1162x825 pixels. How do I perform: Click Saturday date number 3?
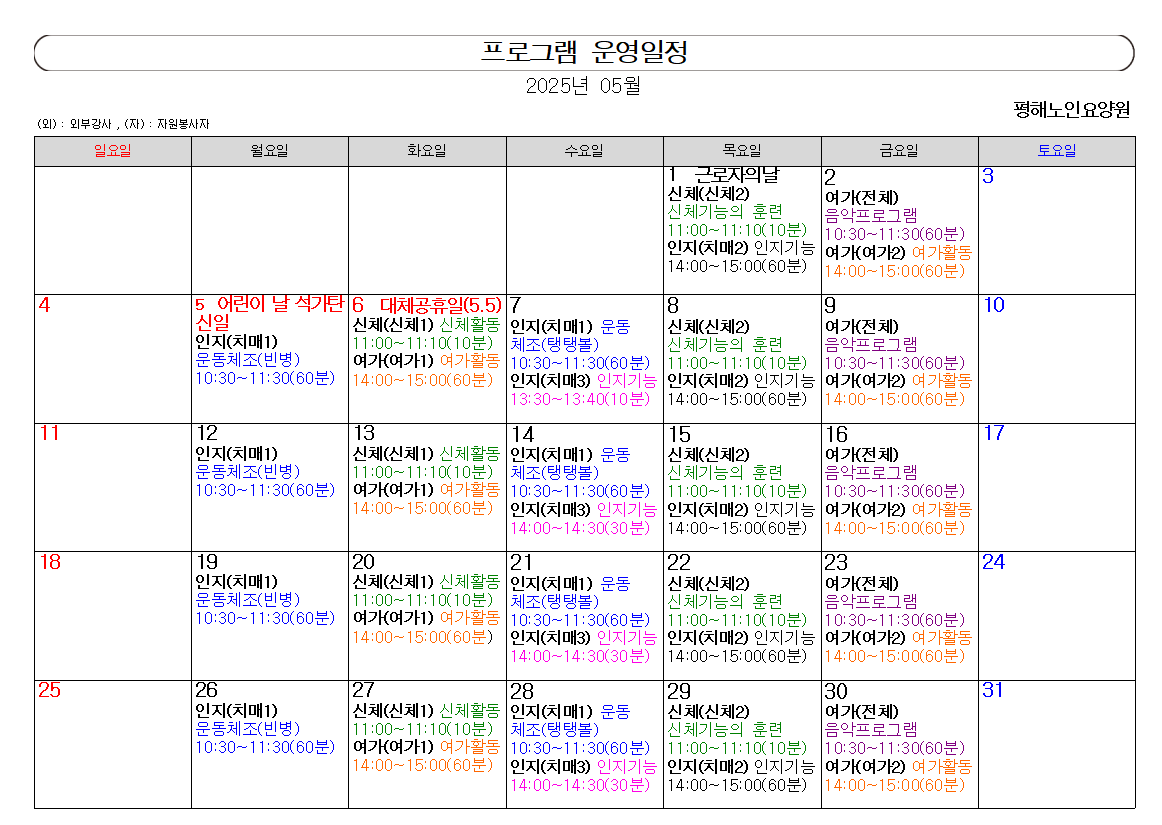[x=988, y=176]
